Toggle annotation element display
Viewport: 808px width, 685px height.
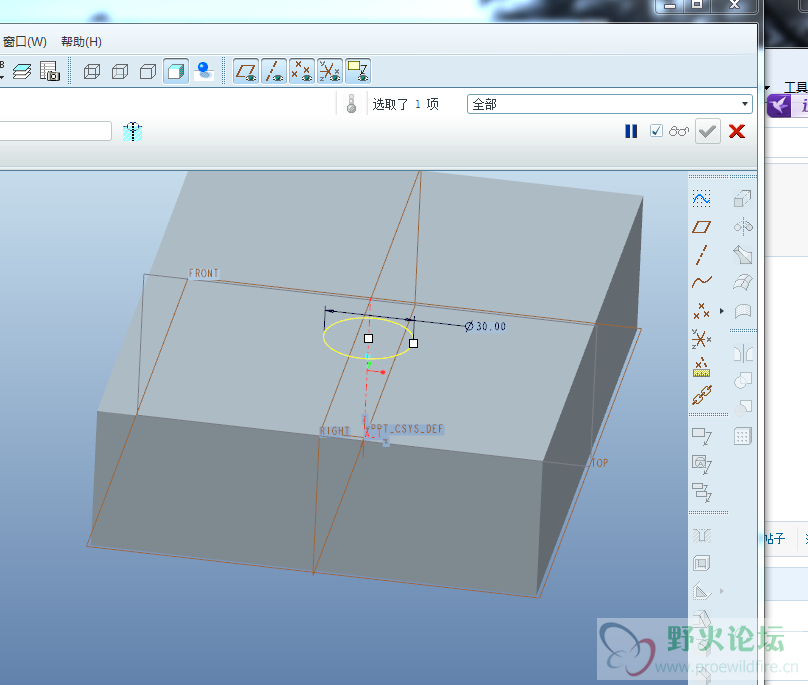tap(358, 71)
